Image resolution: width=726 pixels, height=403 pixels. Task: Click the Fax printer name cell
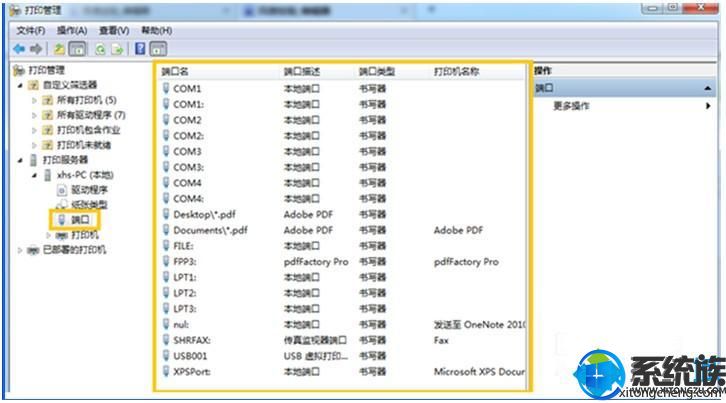pos(441,340)
